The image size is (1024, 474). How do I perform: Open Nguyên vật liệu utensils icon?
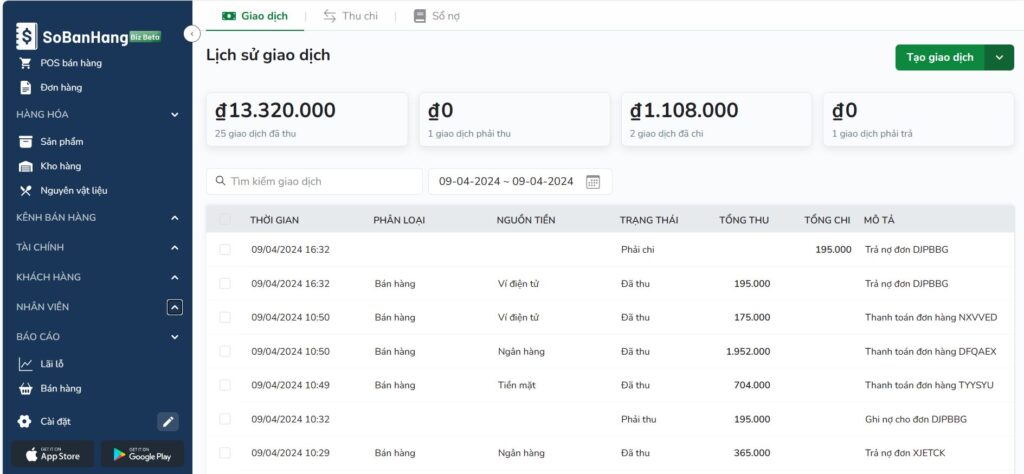pos(25,191)
